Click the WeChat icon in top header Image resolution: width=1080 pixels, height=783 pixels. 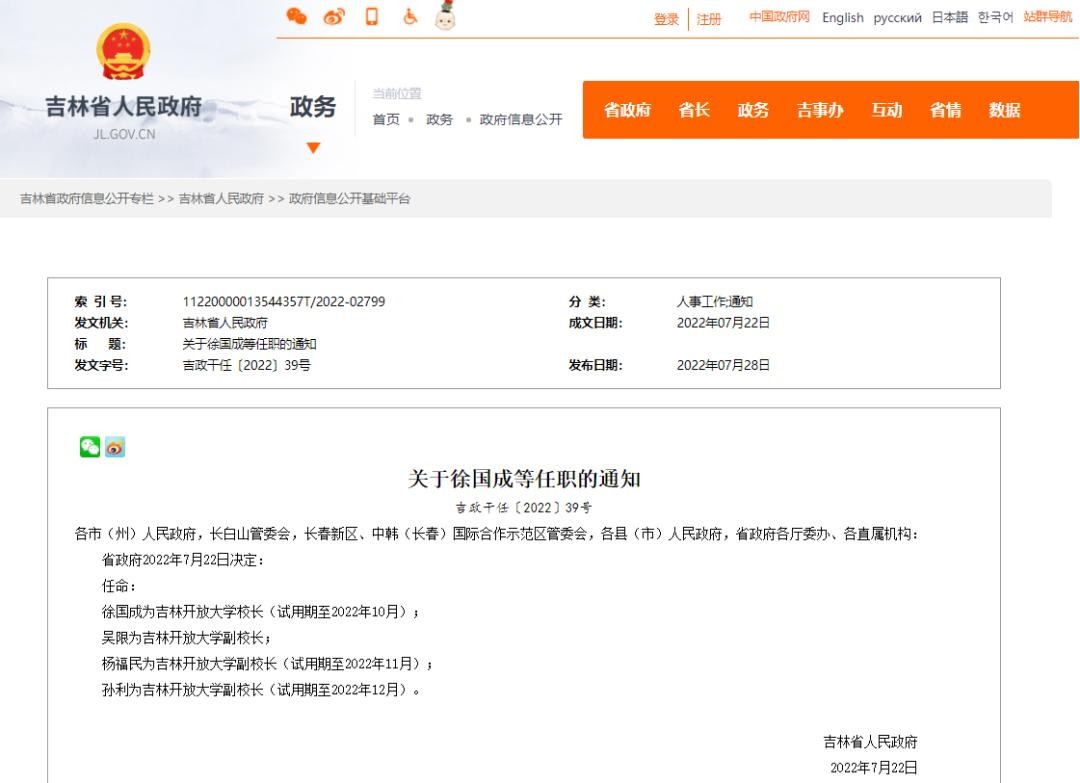pos(296,16)
